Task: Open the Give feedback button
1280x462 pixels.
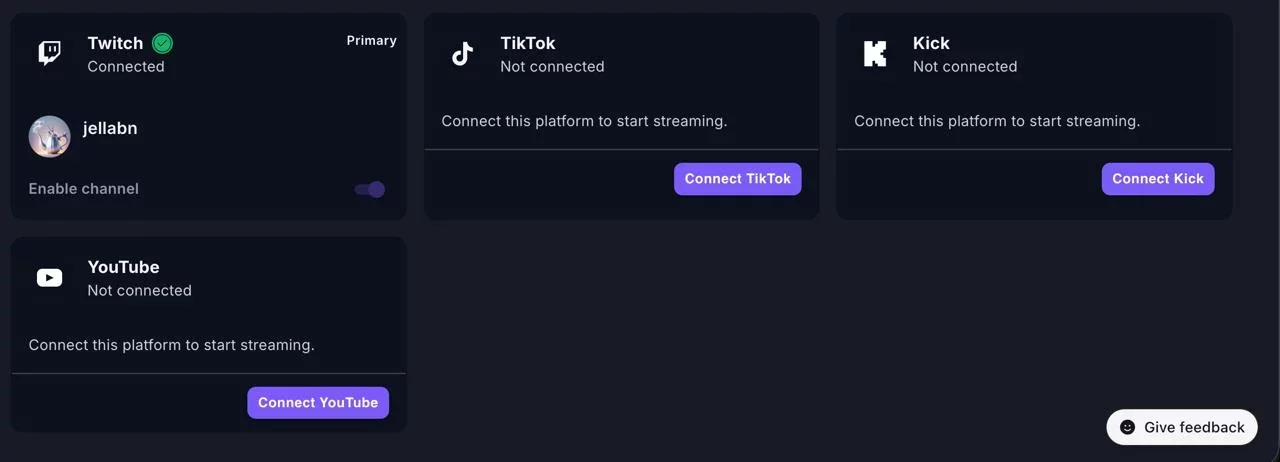Action: pyautogui.click(x=1181, y=427)
